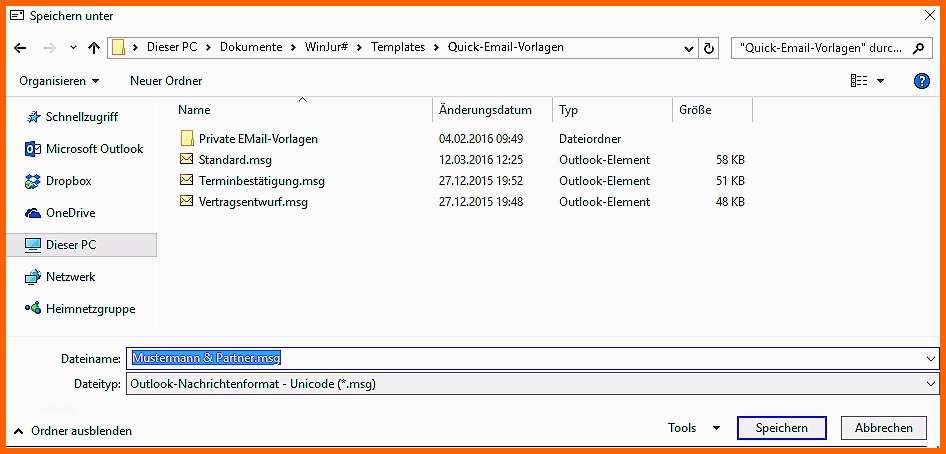Open the Organisieren menu

point(59,81)
